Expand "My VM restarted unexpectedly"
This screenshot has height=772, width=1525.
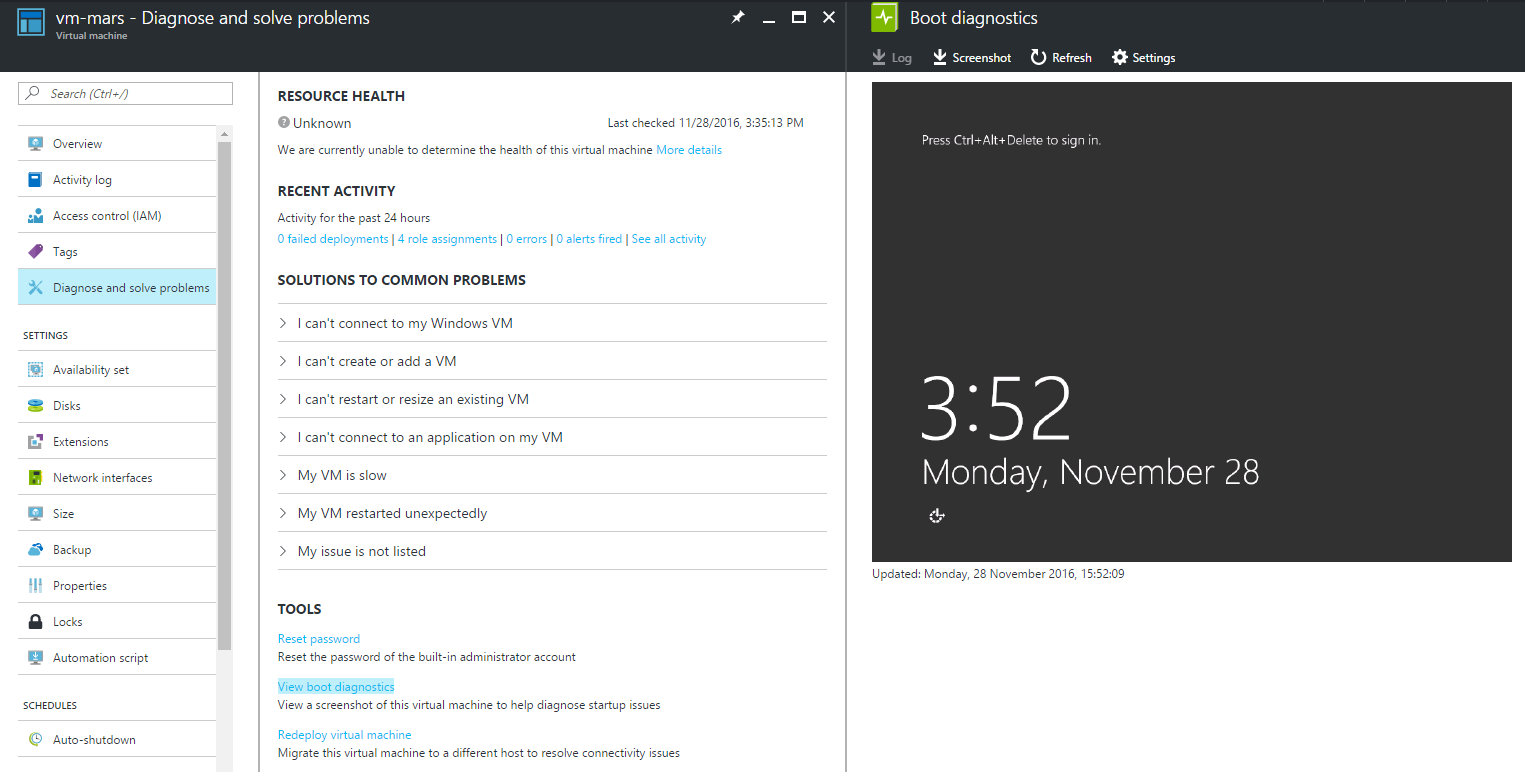(x=552, y=513)
